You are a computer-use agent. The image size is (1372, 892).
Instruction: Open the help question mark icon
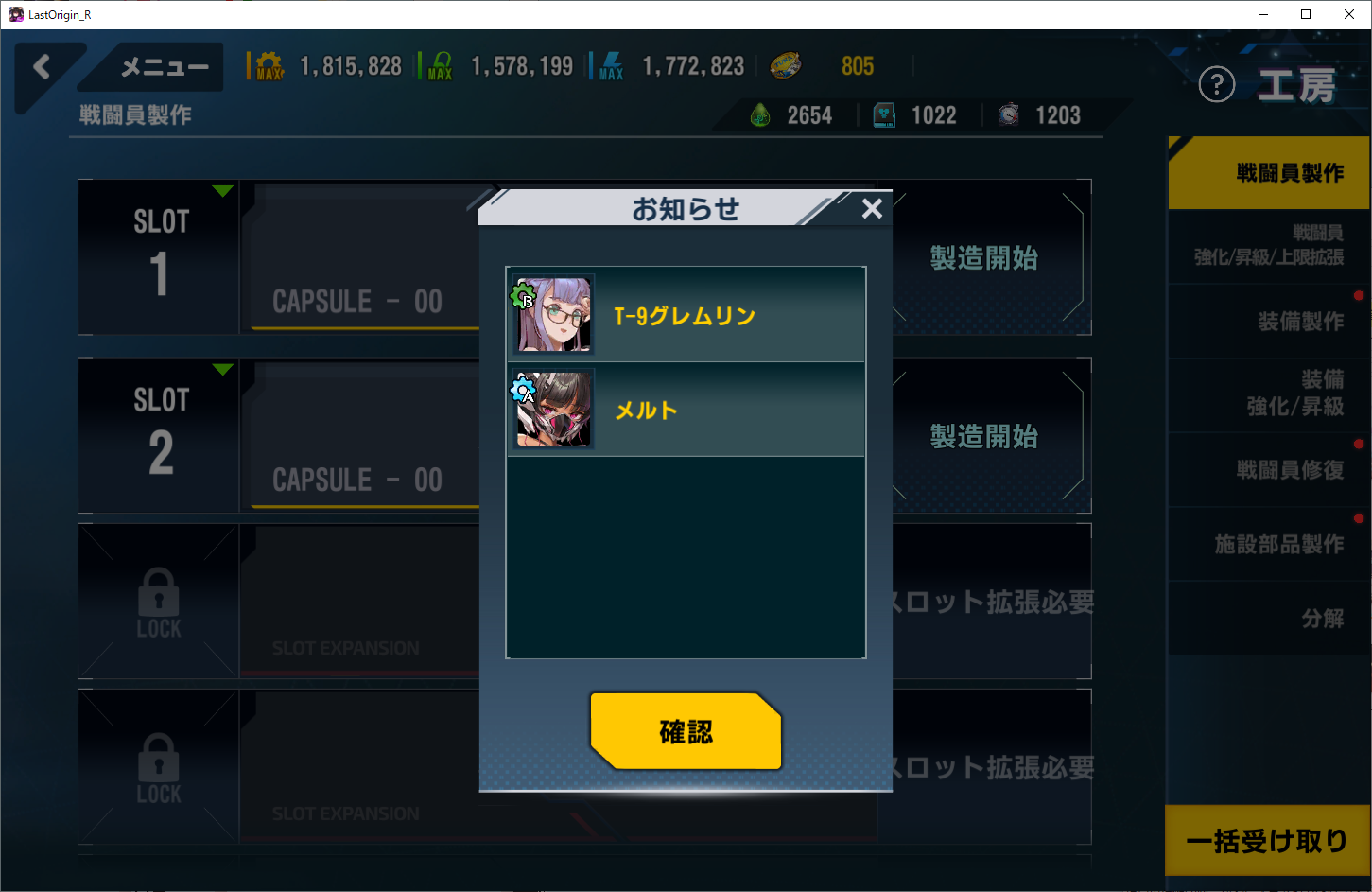click(1217, 85)
